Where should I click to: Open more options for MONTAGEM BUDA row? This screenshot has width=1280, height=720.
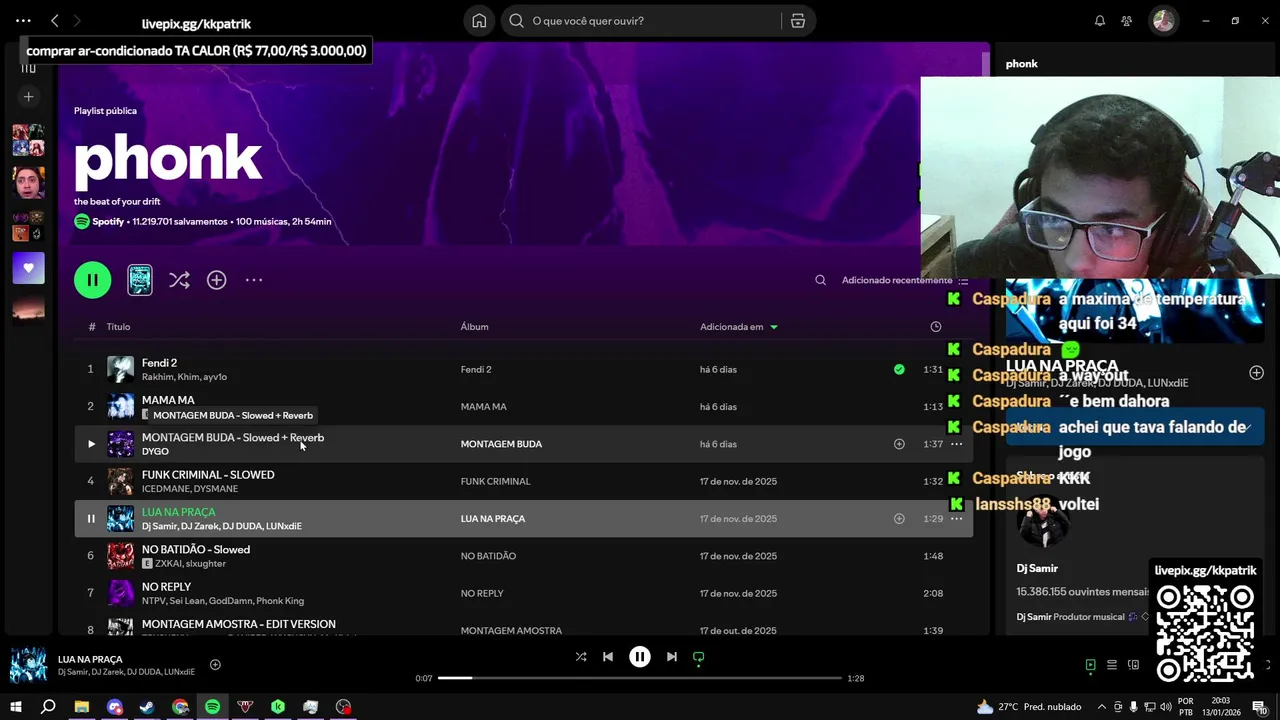[956, 444]
